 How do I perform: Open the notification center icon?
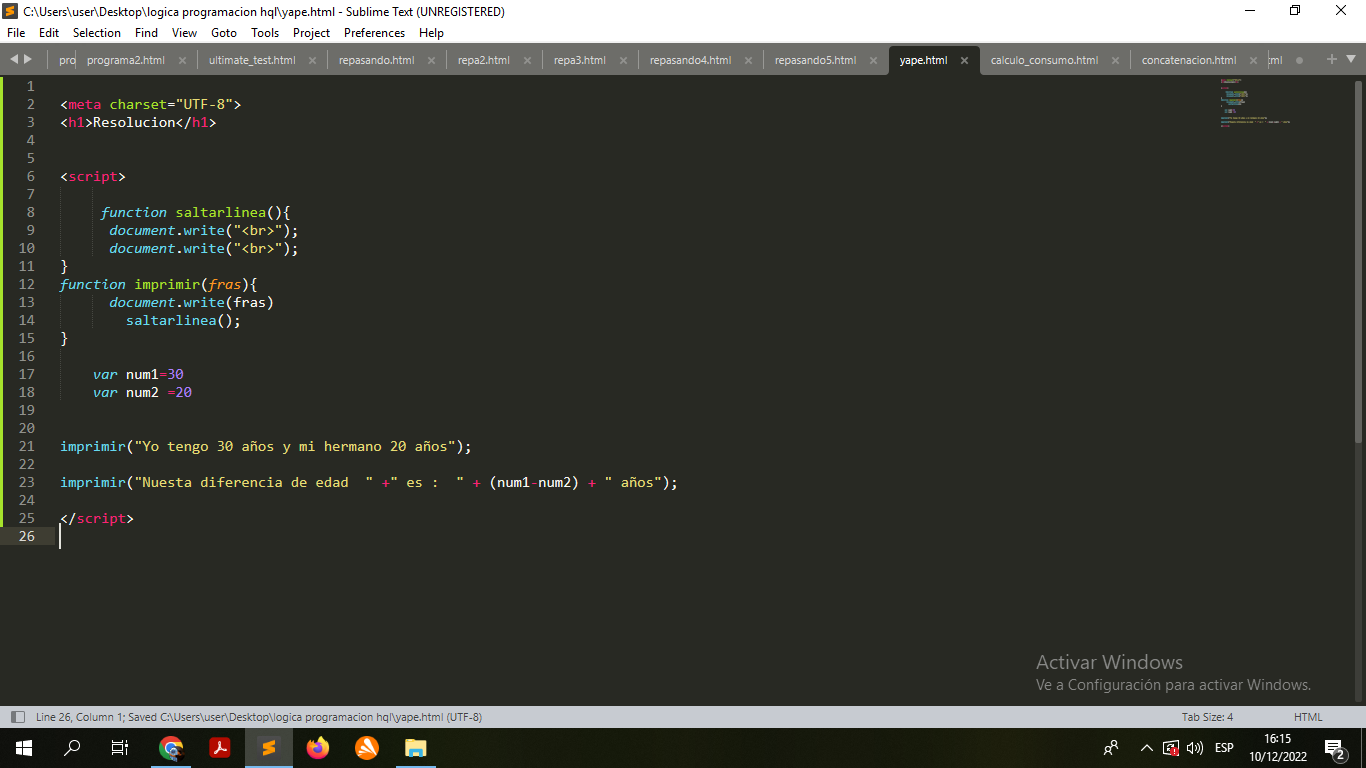click(1334, 748)
